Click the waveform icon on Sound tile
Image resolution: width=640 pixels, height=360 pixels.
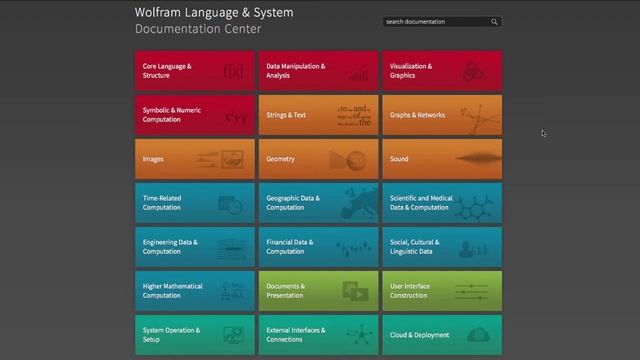coord(478,158)
